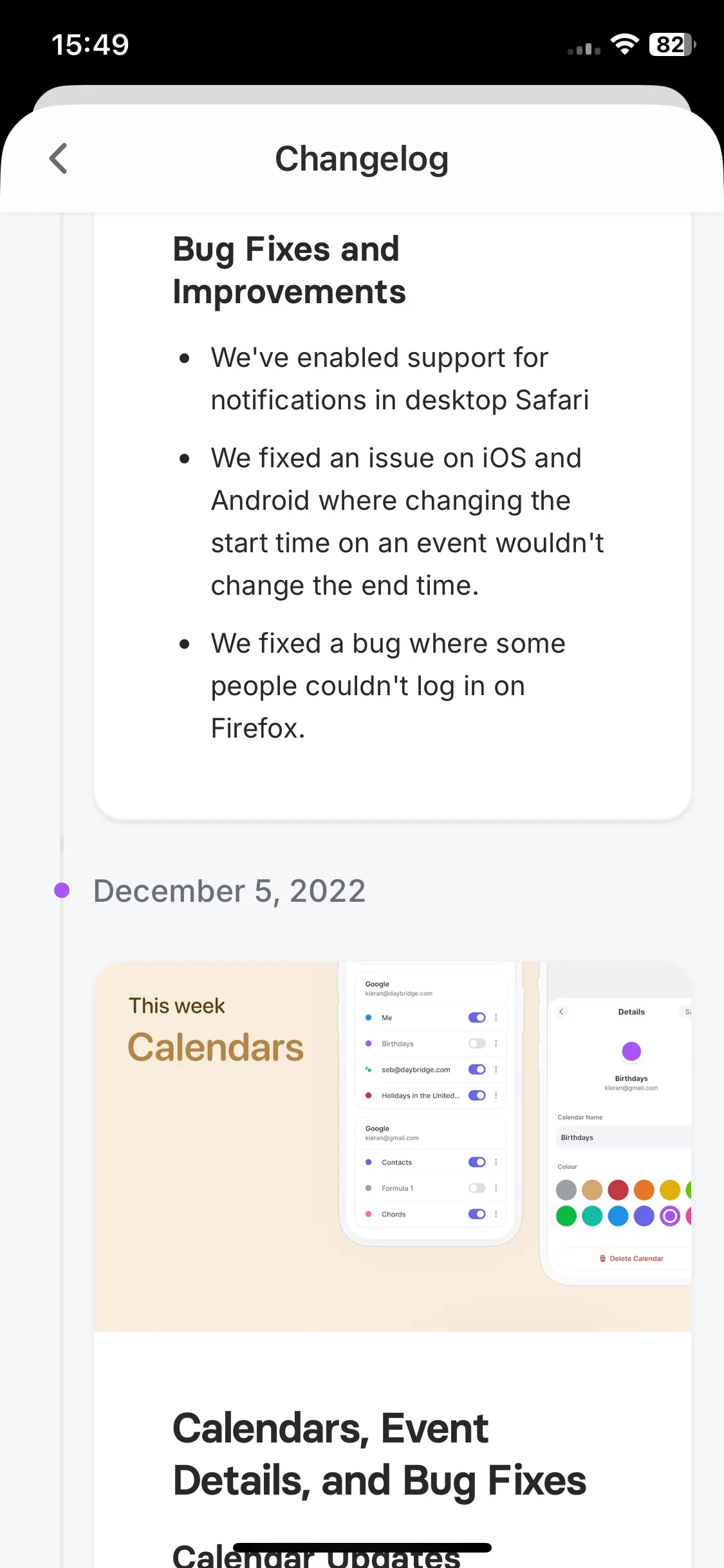
Task: Click the Delete Calendar button
Action: click(x=631, y=1258)
